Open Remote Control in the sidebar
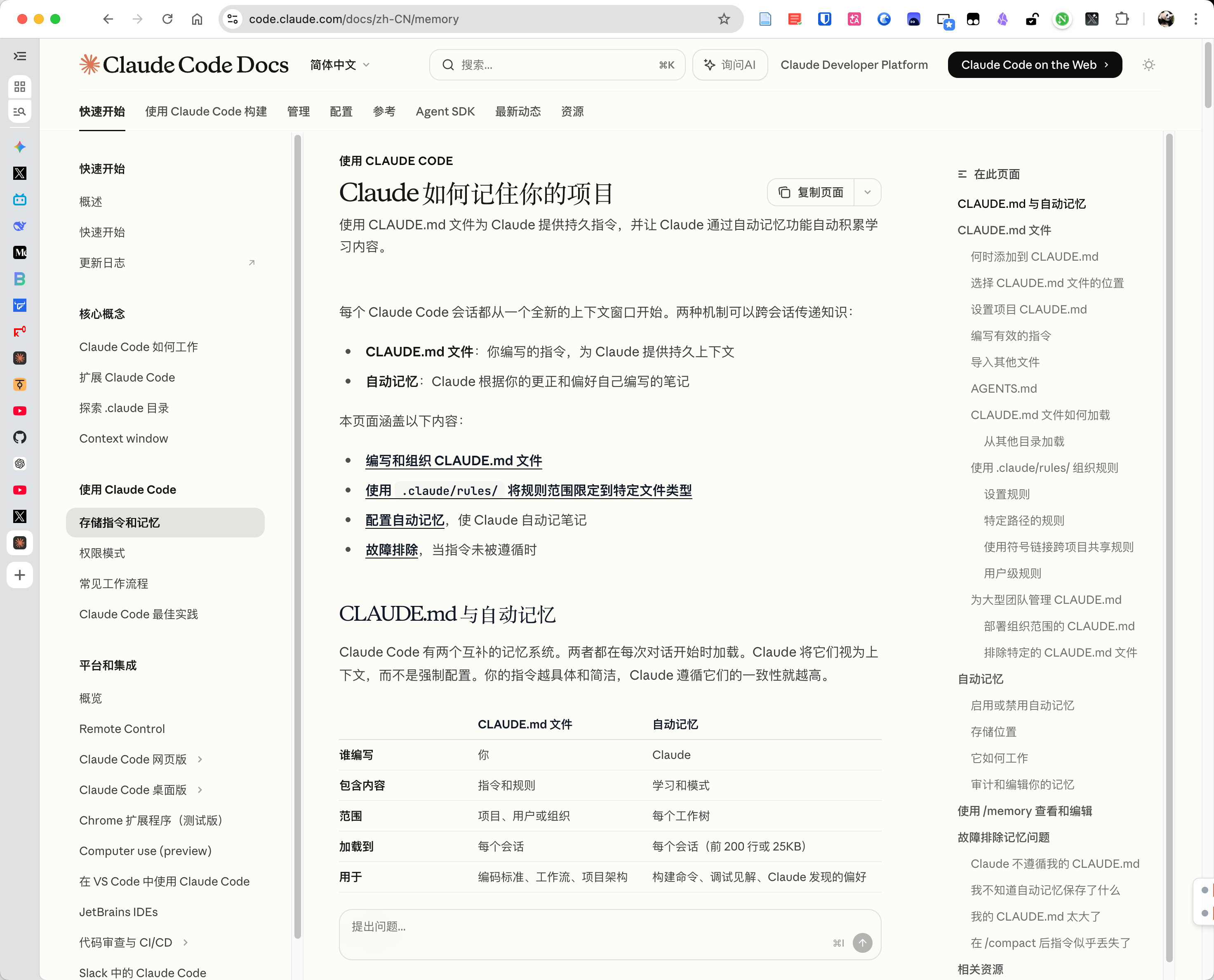This screenshot has width=1214, height=980. pyautogui.click(x=122, y=729)
